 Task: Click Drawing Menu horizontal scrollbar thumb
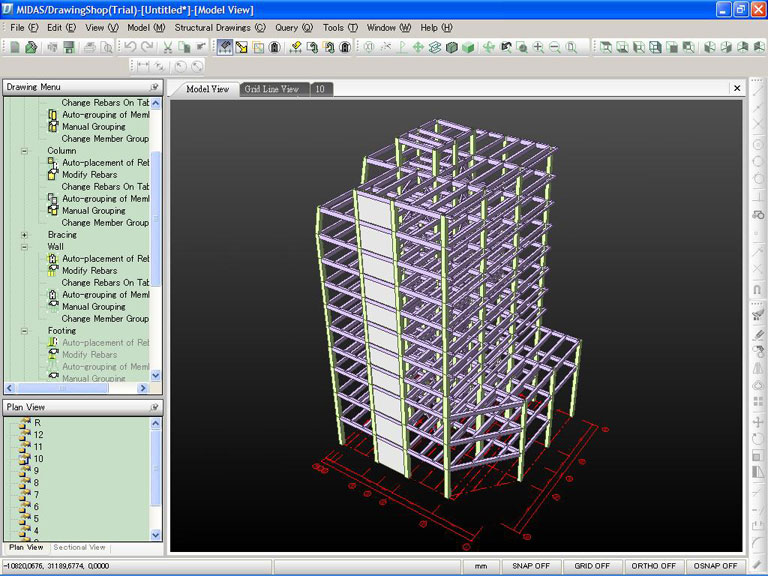point(63,388)
